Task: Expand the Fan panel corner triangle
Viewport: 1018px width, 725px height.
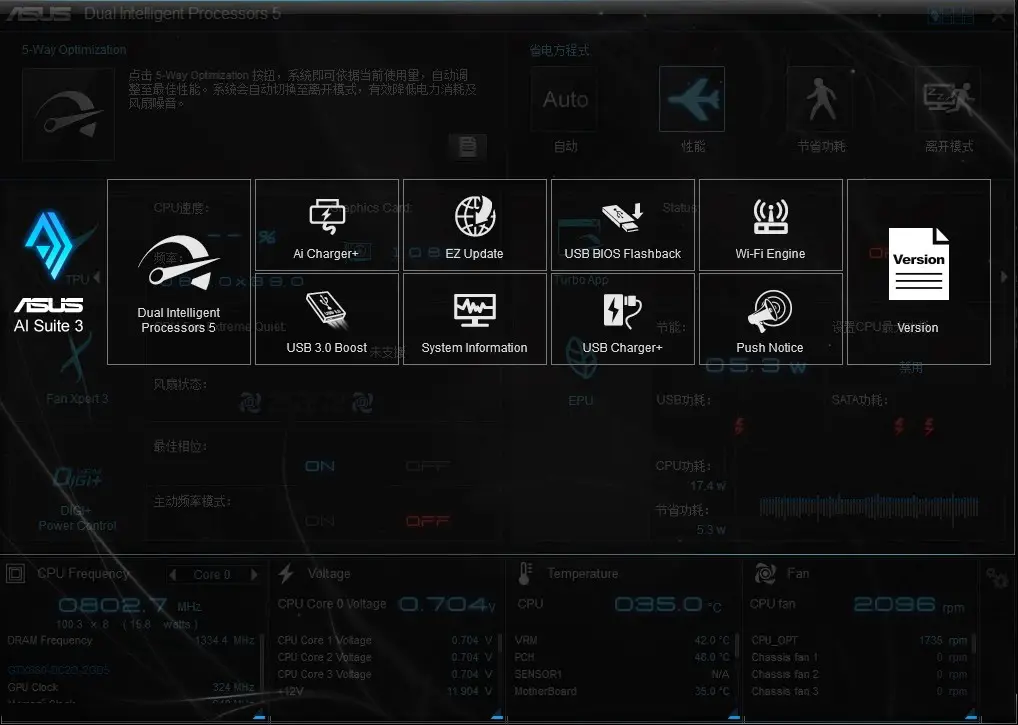Action: (971, 716)
